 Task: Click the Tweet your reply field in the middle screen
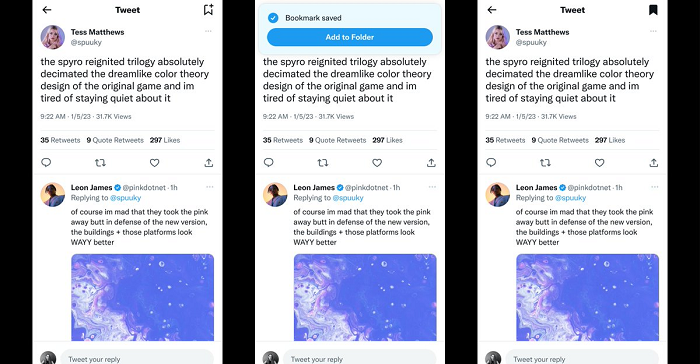(359, 359)
